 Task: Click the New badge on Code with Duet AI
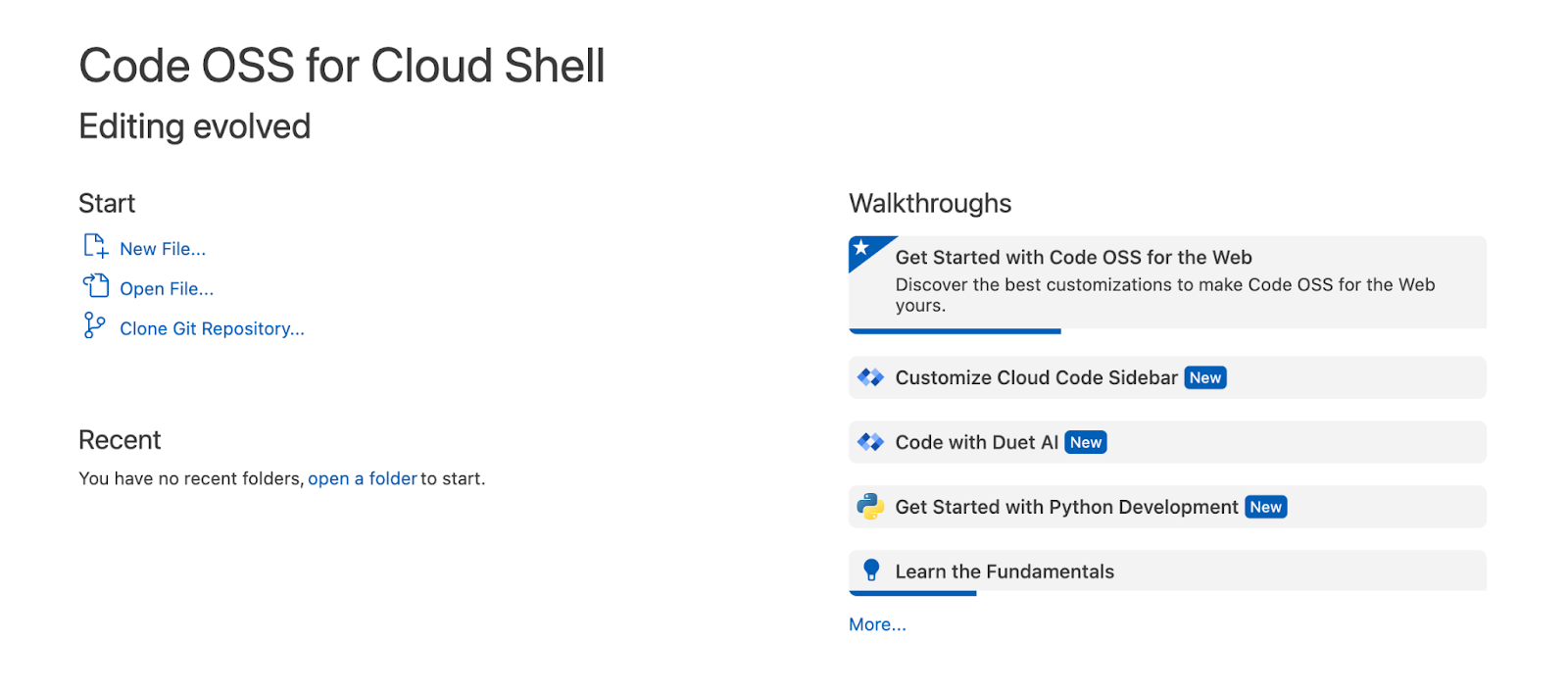coord(1085,441)
